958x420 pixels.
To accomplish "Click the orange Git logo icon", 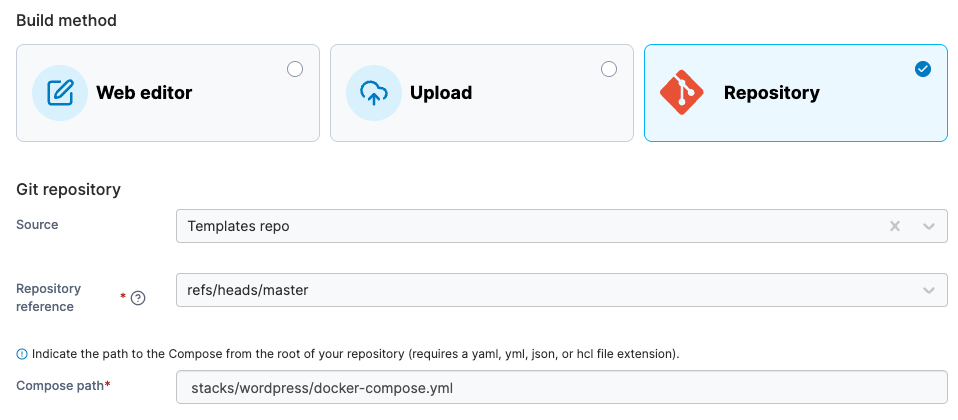I will 682,93.
